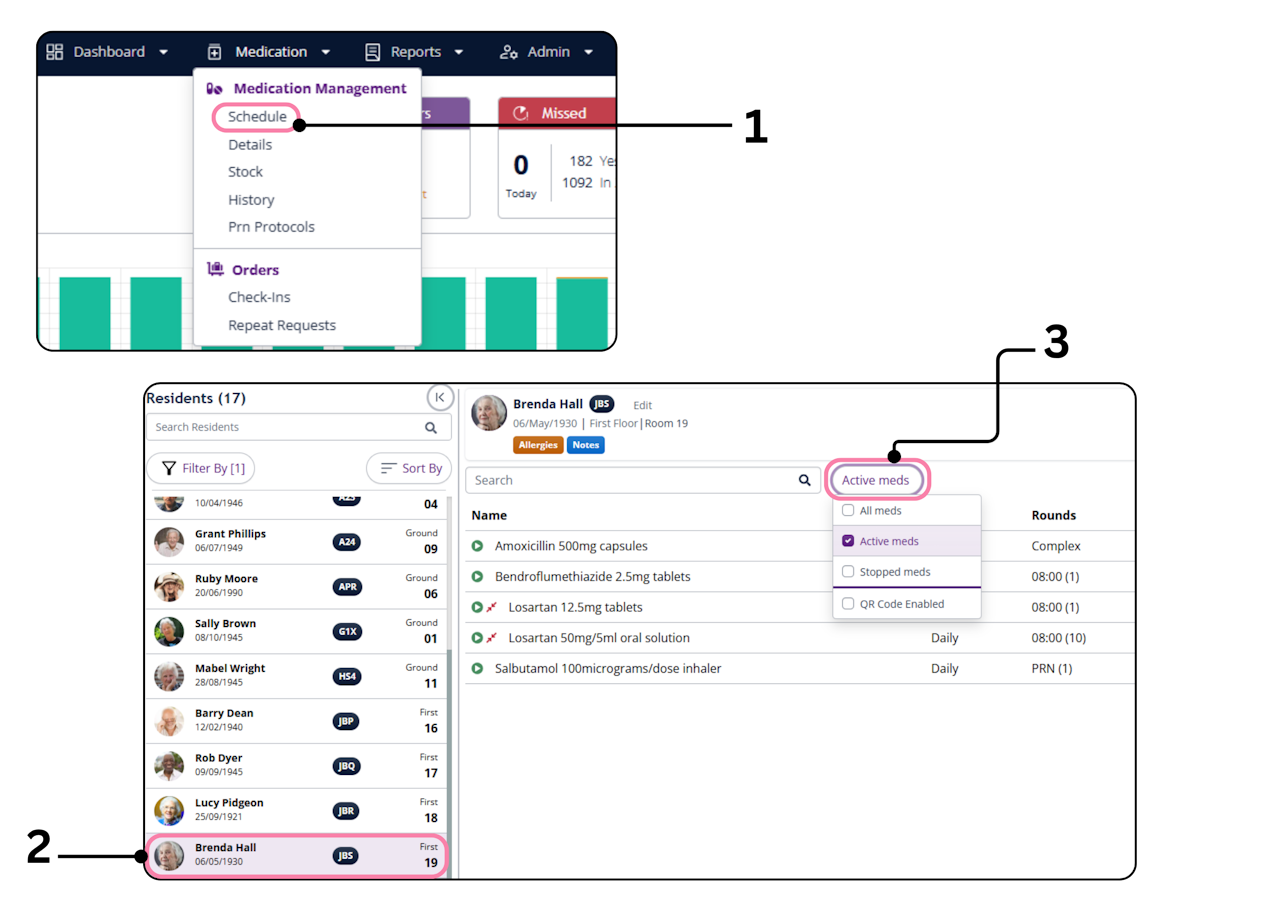Image resolution: width=1280 pixels, height=905 pixels.
Task: Click the green play icon beside Amoxicillin
Action: click(x=478, y=546)
